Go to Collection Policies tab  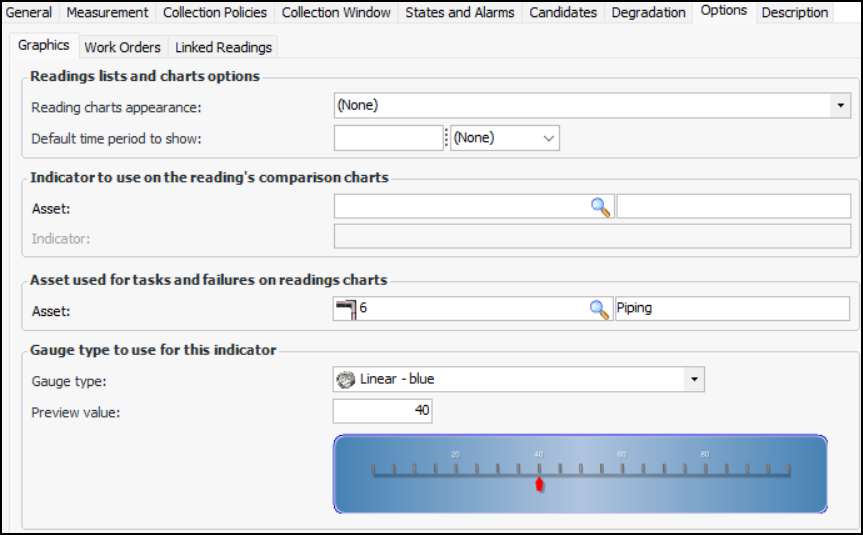[x=215, y=12]
